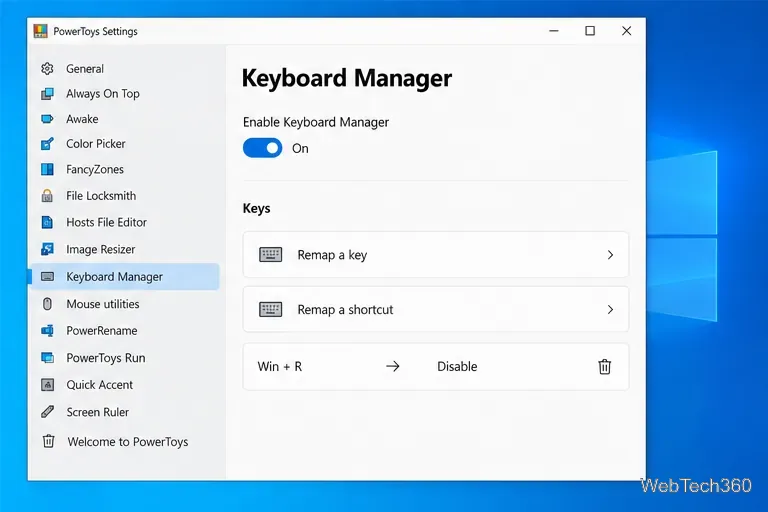The width and height of the screenshot is (768, 512).
Task: Click keyboard icon beside Remap a shortcut
Action: (270, 310)
